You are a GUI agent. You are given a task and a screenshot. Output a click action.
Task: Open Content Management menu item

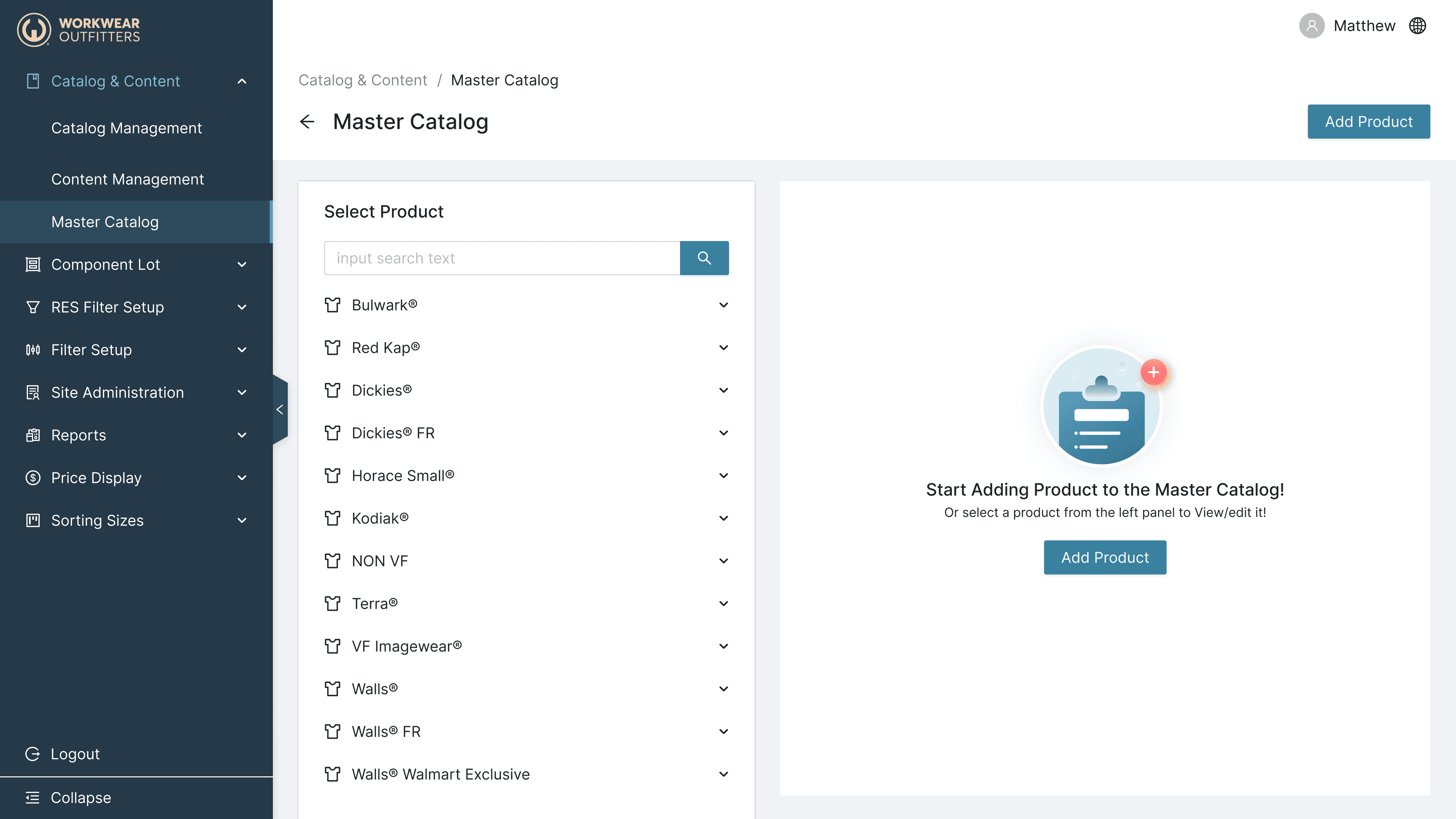127,179
